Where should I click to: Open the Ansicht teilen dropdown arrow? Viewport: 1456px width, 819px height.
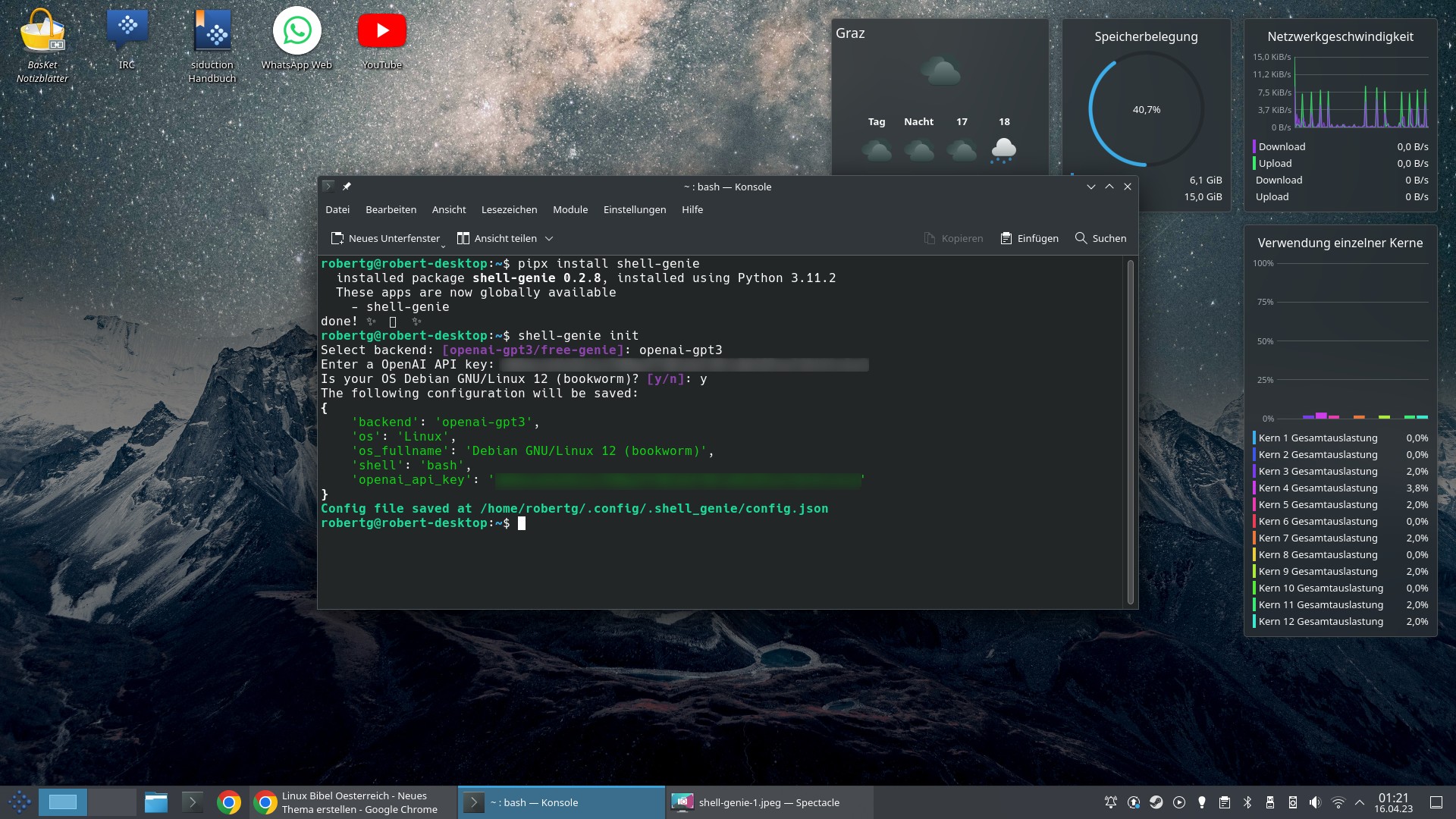pyautogui.click(x=549, y=239)
